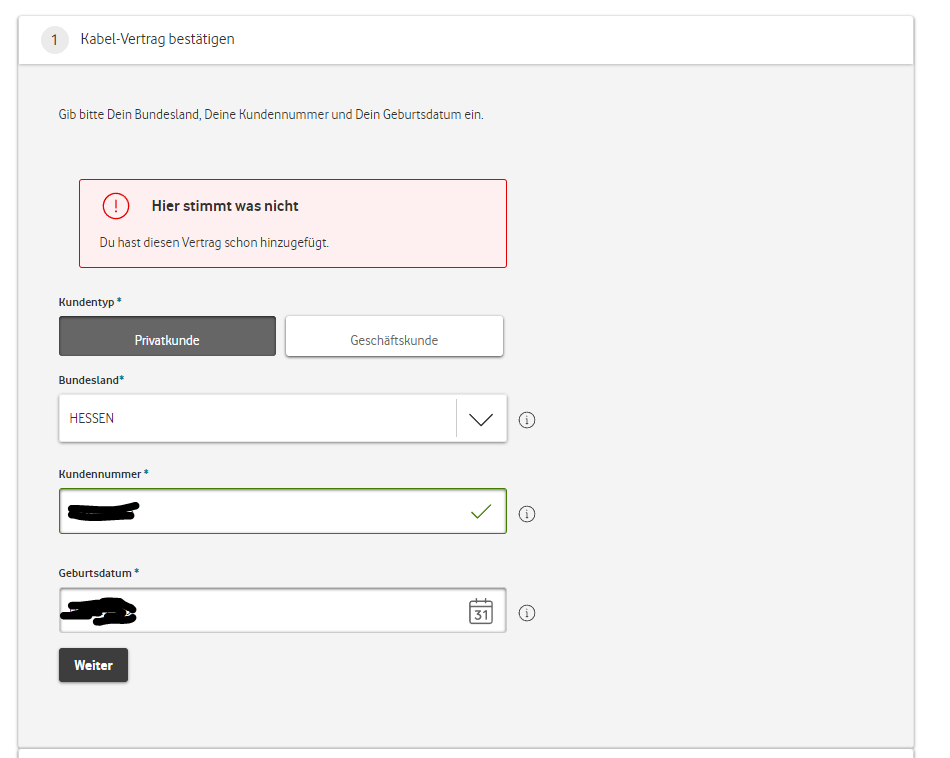Open the HESSEN state combo box
This screenshot has width=950, height=758.
coord(282,419)
